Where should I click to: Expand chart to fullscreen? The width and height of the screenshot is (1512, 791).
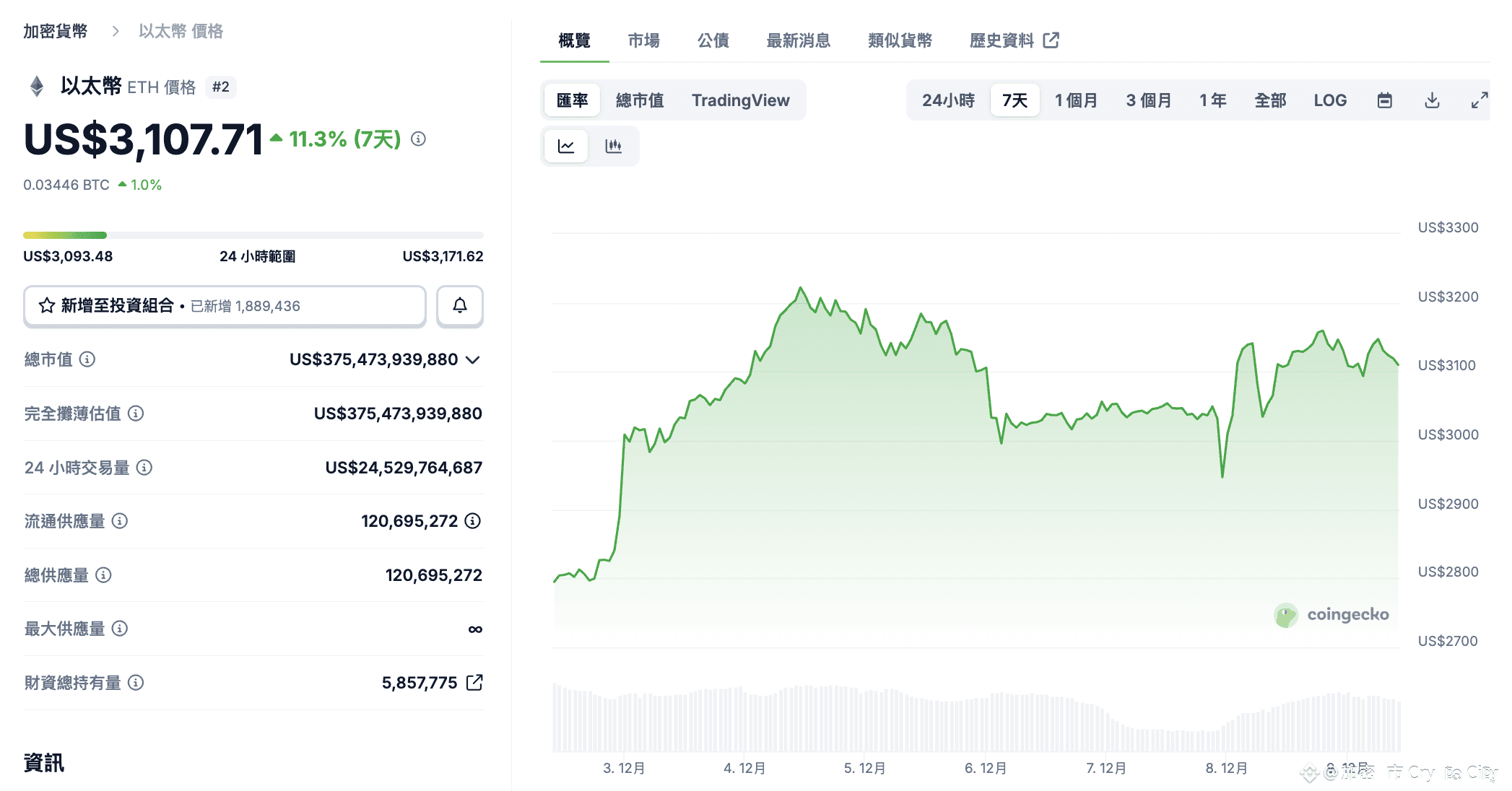click(1480, 100)
